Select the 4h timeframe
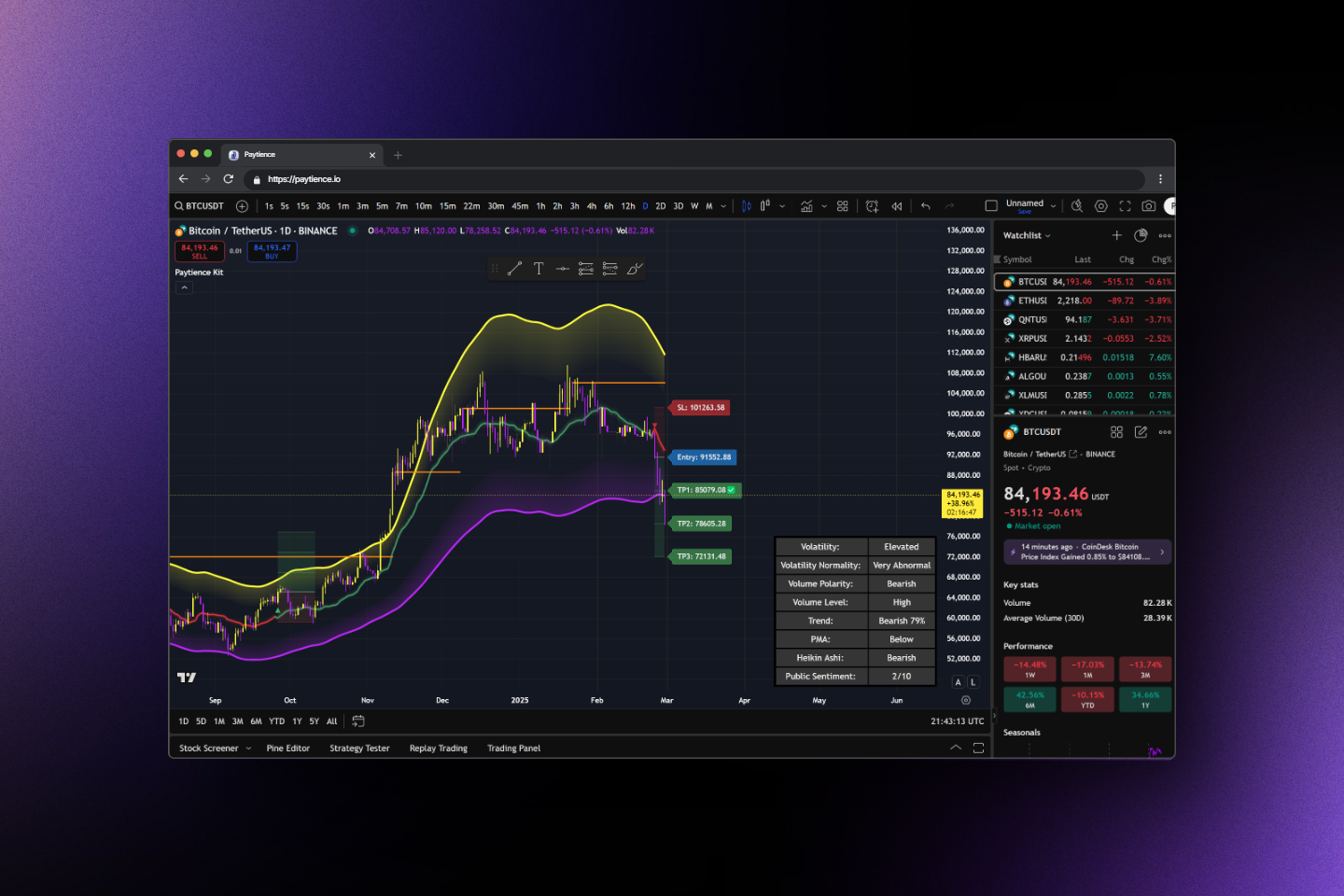This screenshot has width=1344, height=896. point(592,206)
